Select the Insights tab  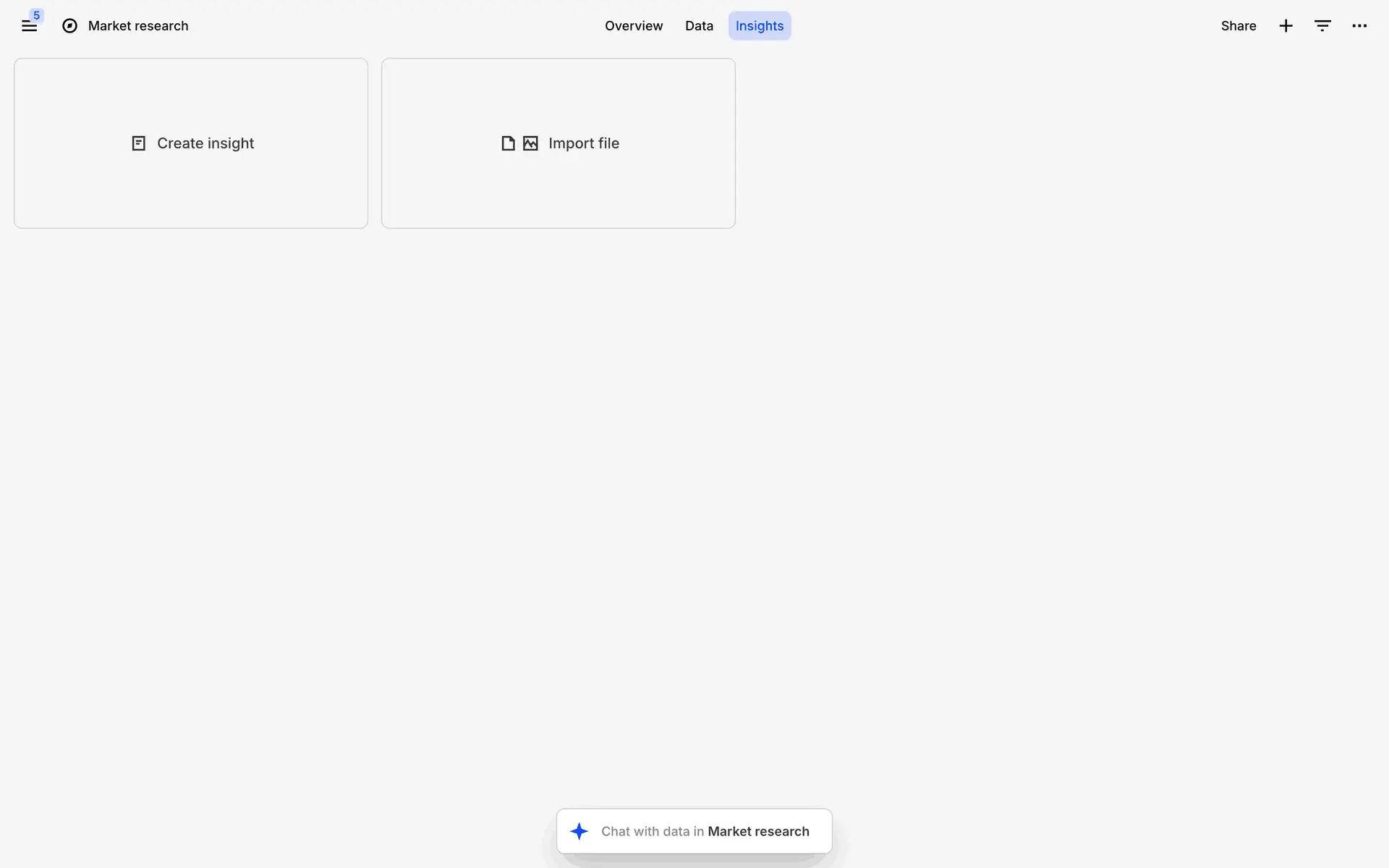[x=759, y=26]
